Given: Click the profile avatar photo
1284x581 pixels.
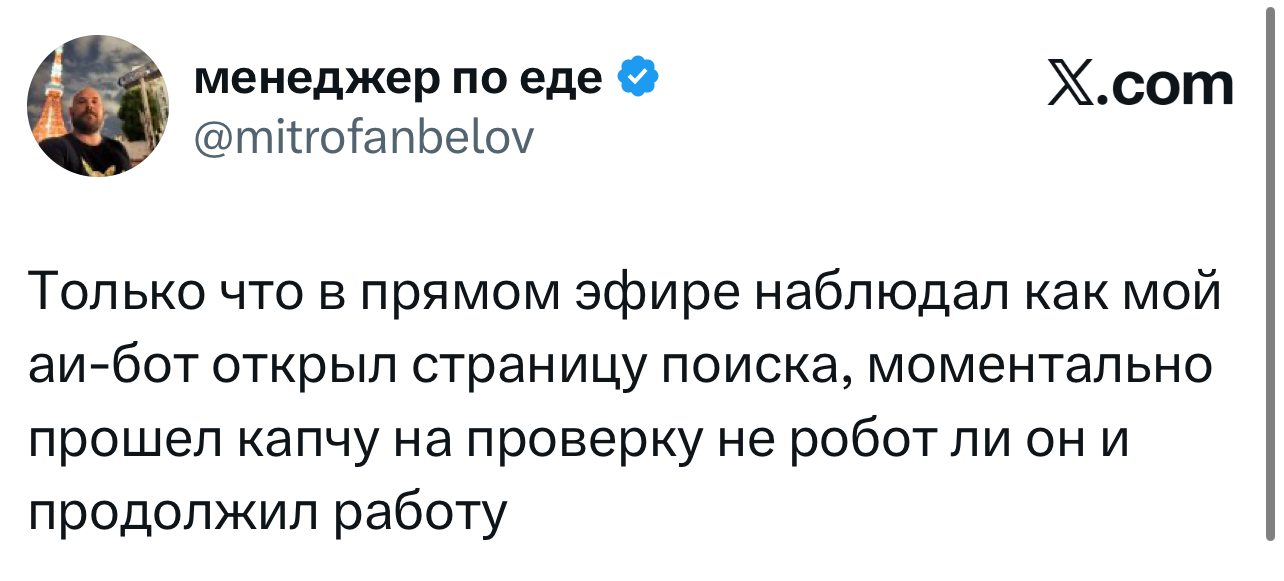Looking at the screenshot, I should point(98,106).
